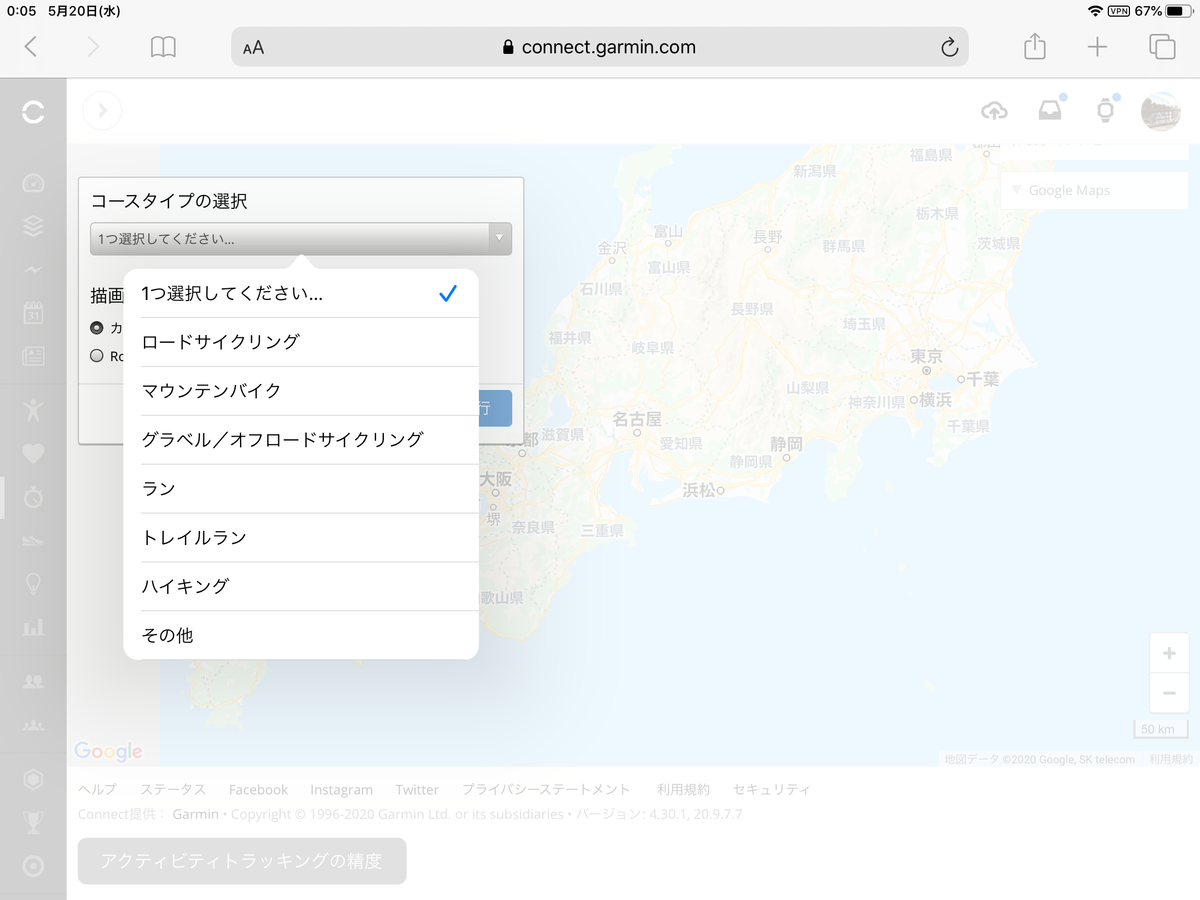Open the inbox tray notifications icon
Viewport: 1200px width, 900px height.
pyautogui.click(x=1050, y=111)
